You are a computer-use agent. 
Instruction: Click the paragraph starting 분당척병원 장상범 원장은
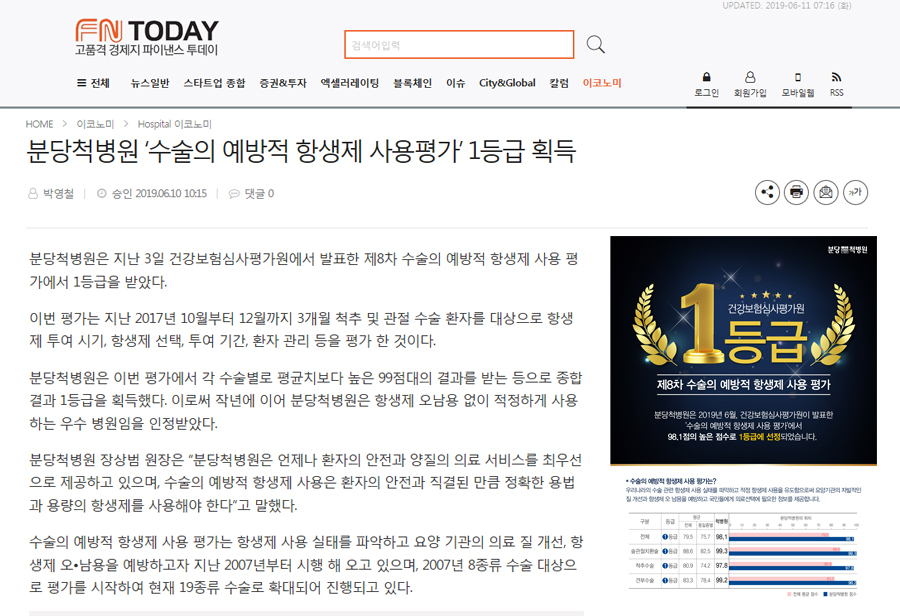(305, 482)
